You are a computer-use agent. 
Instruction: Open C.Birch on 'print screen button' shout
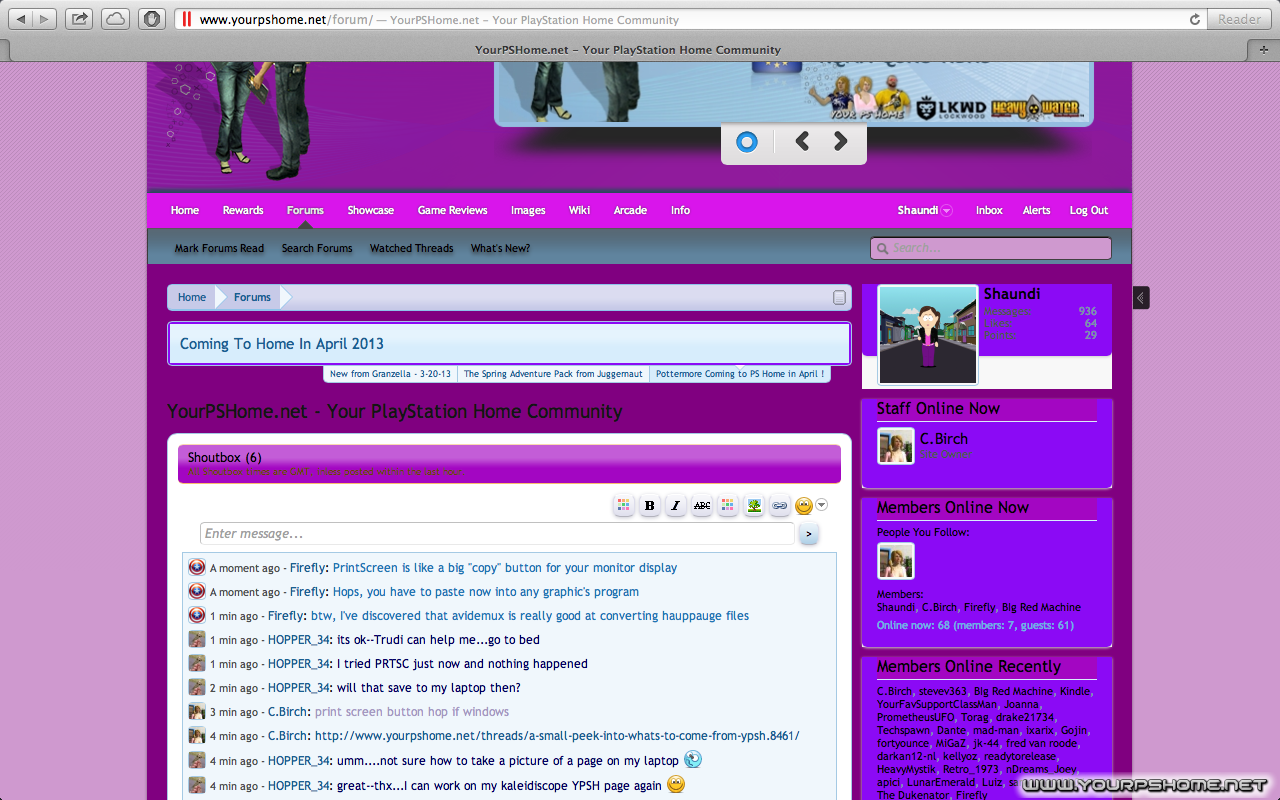(288, 712)
